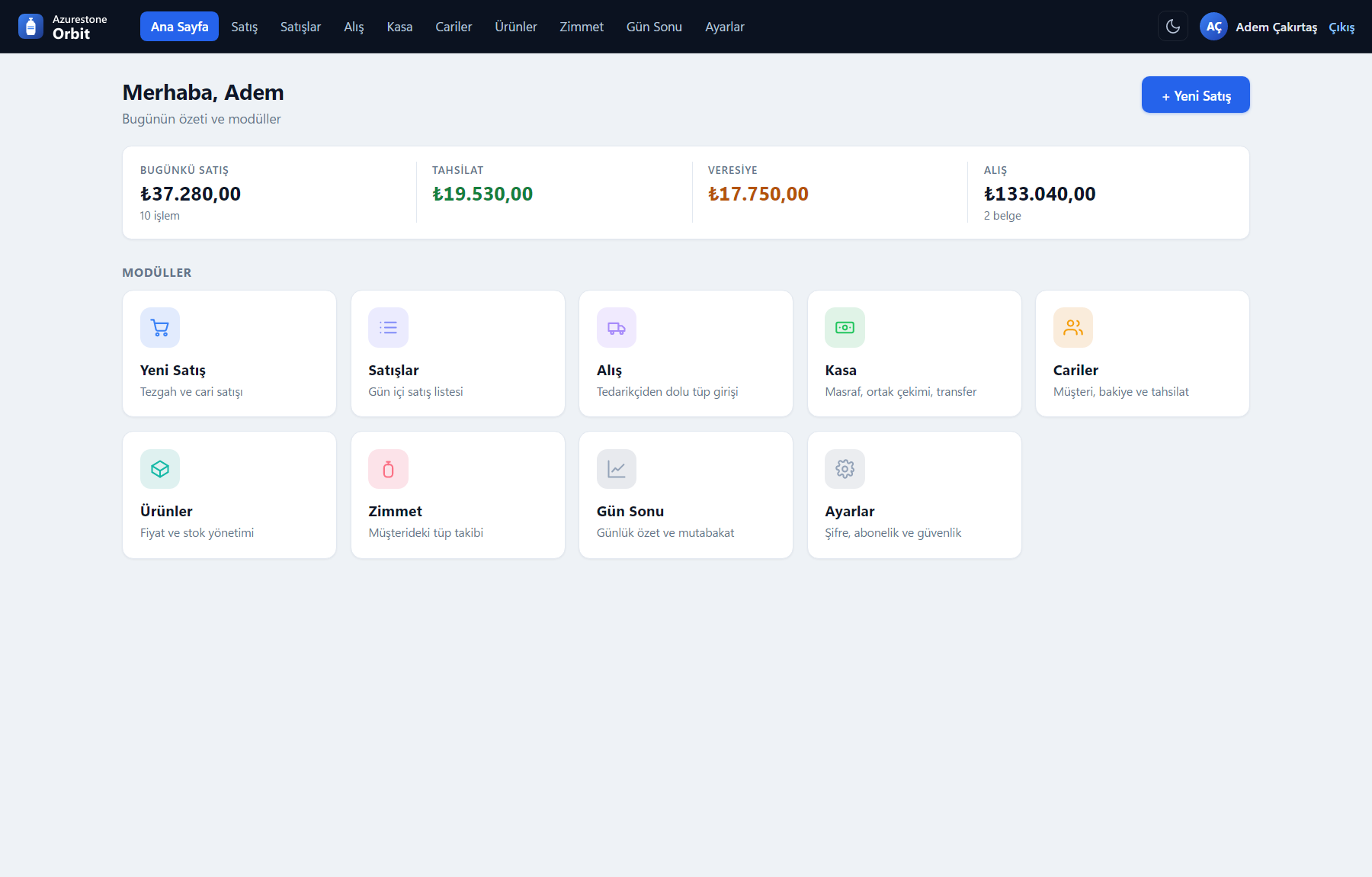
Task: Click 'Masraf, ortak çekimi, transfer' description
Action: [900, 392]
